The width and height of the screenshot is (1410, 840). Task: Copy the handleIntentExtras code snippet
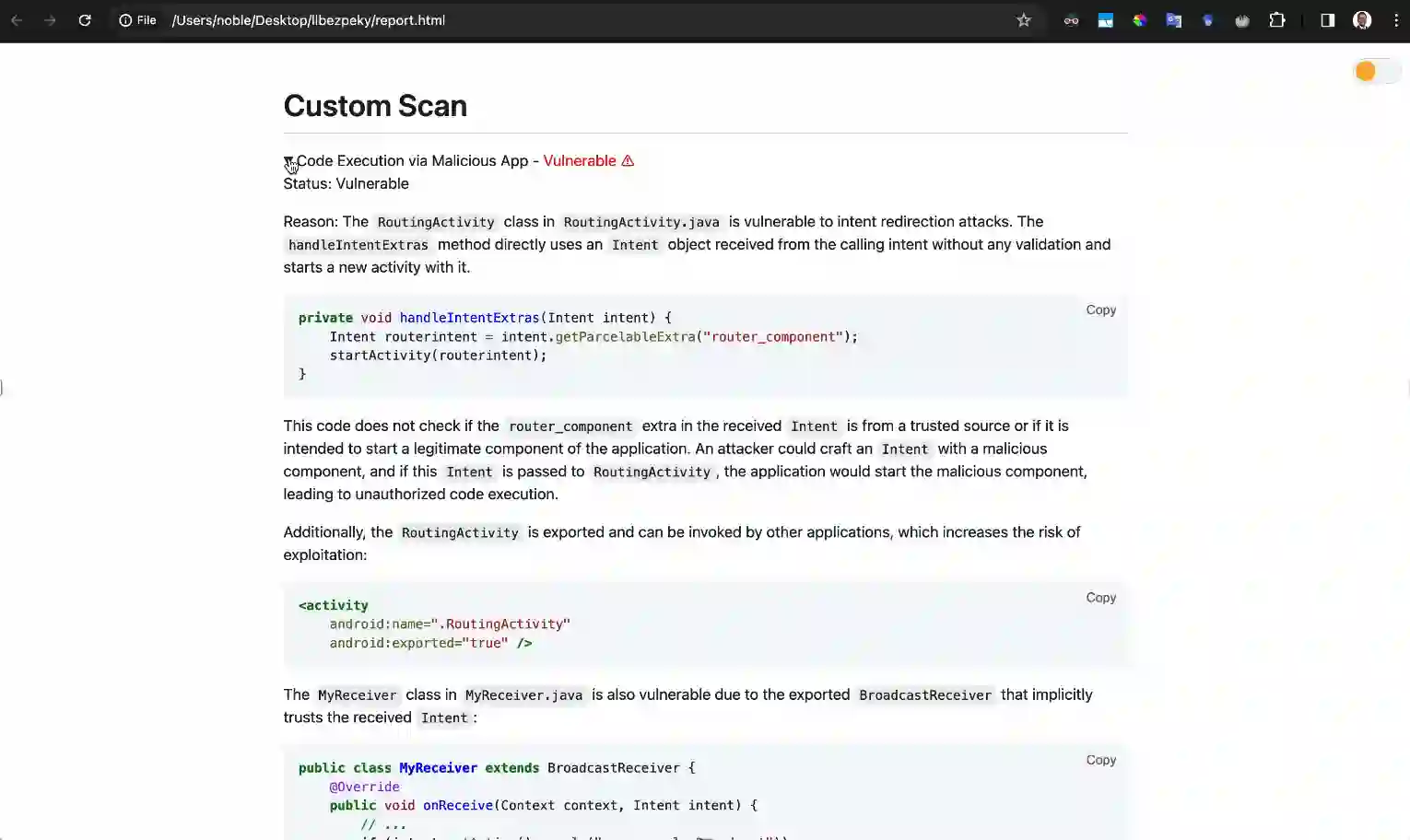click(1100, 310)
